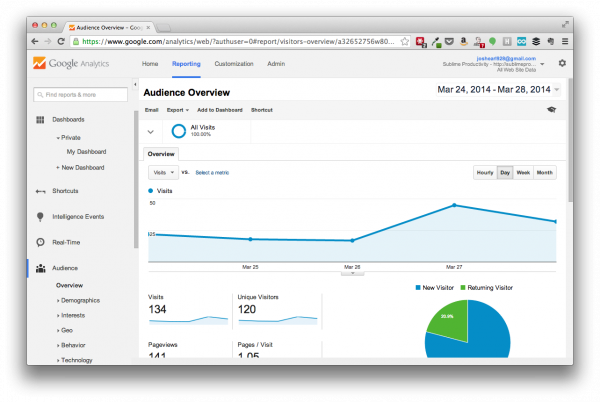The image size is (600, 402).
Task: Expand the Demographics submenu
Action: point(78,301)
